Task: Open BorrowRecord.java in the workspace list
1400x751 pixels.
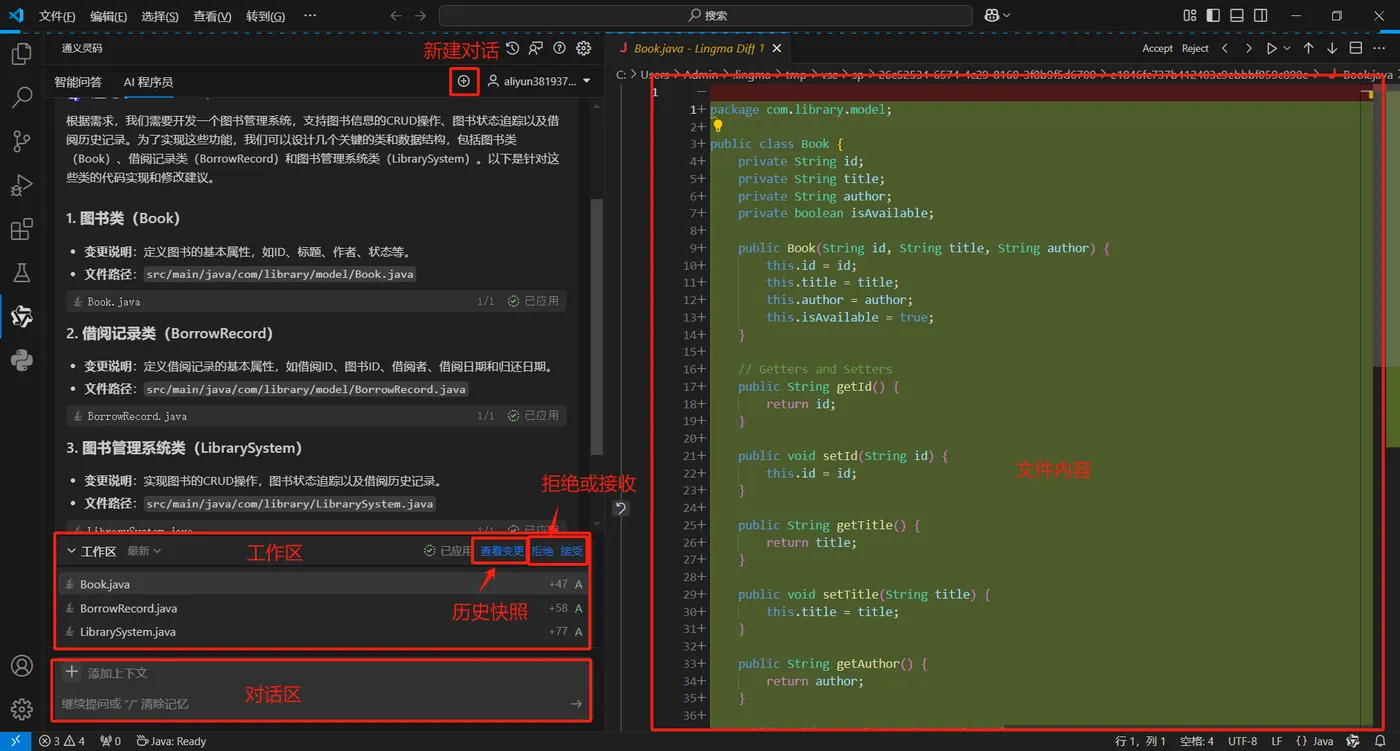Action: 323,608
